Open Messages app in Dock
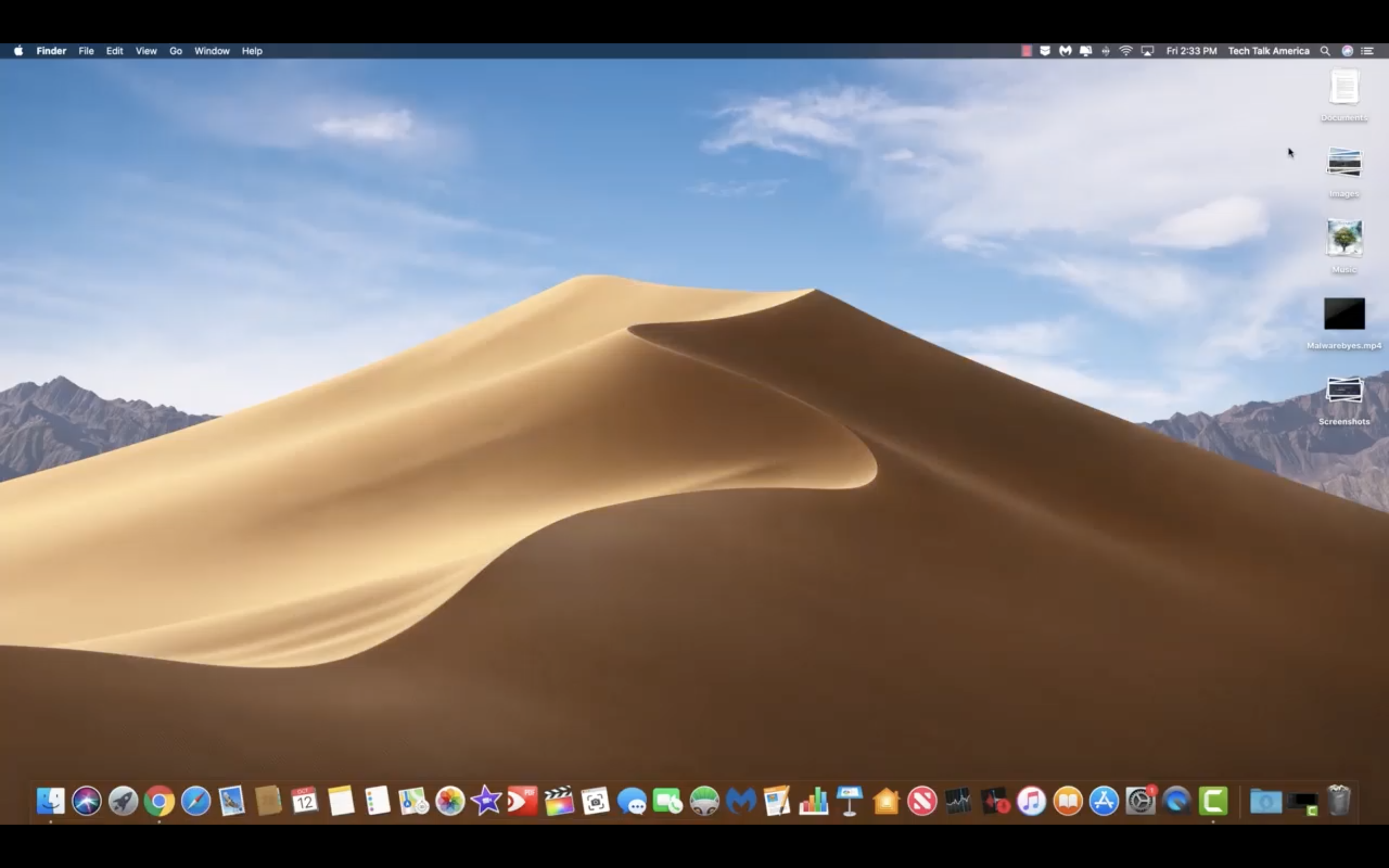Screen dimensions: 1389x868 tap(631, 801)
